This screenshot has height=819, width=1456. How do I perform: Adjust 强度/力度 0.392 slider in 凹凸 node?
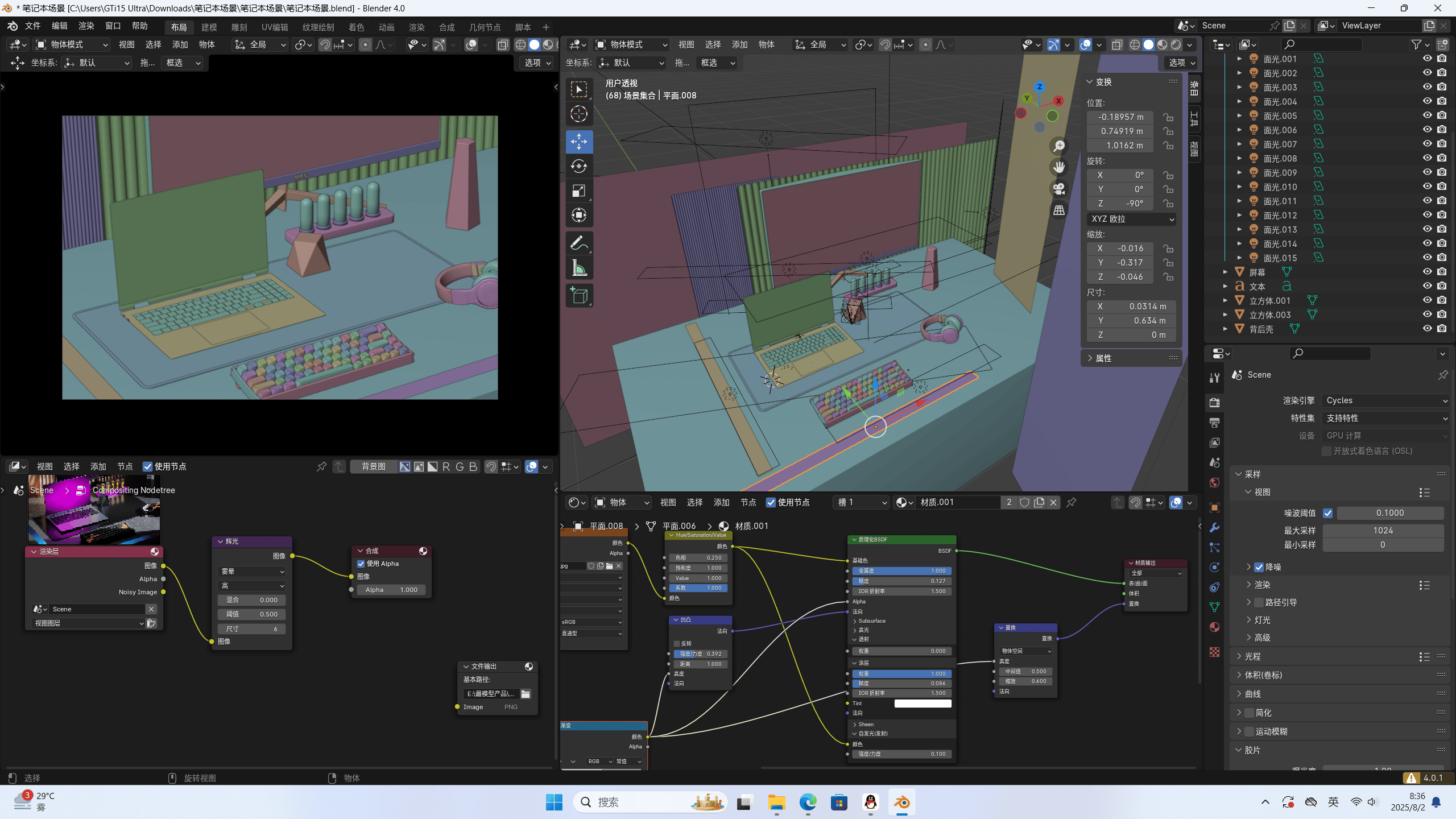700,654
